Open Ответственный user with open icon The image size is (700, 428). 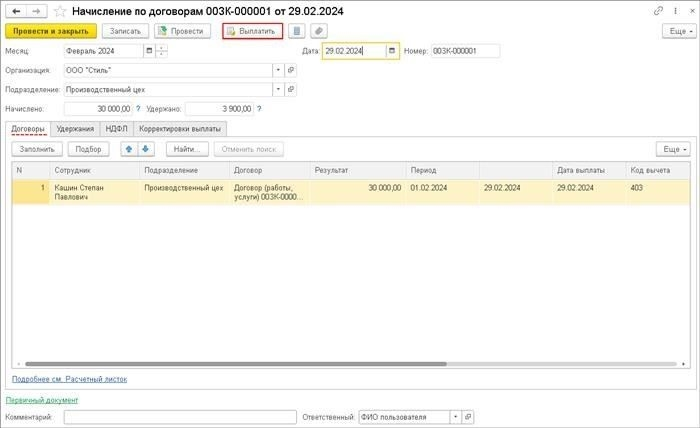tap(467, 417)
